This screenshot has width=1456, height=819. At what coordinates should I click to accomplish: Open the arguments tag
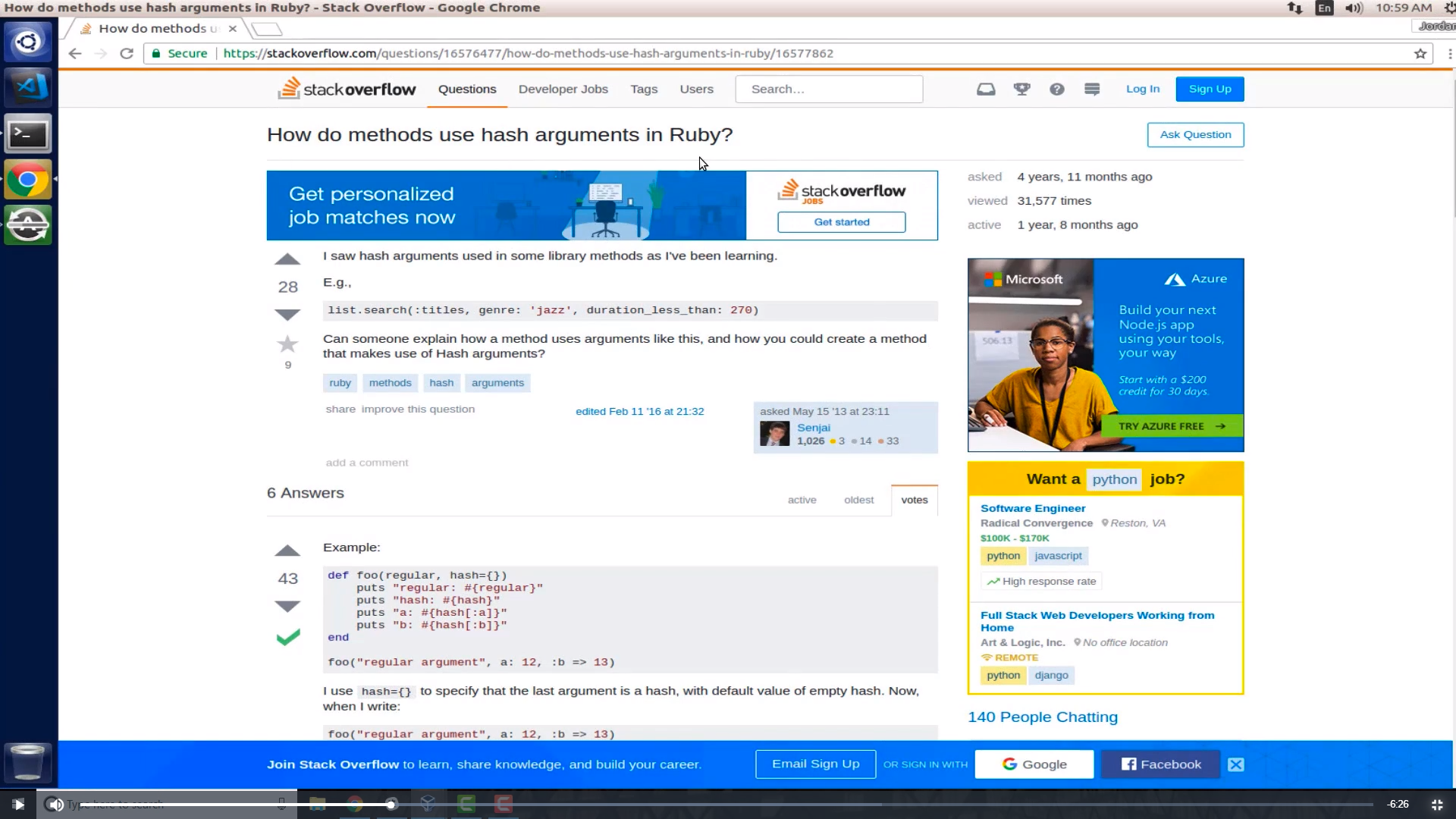(x=497, y=383)
